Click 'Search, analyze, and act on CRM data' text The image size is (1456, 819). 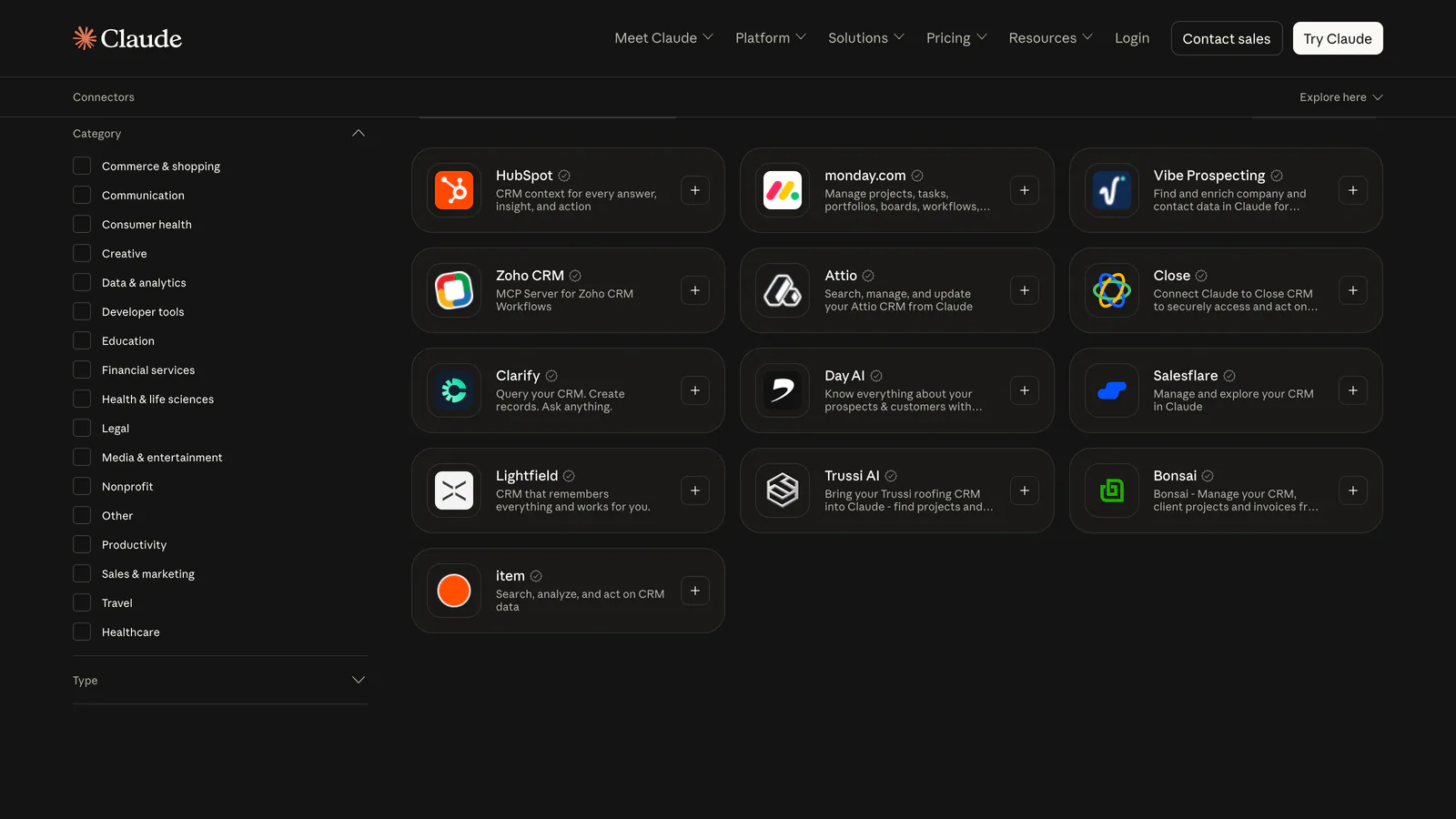click(x=580, y=601)
